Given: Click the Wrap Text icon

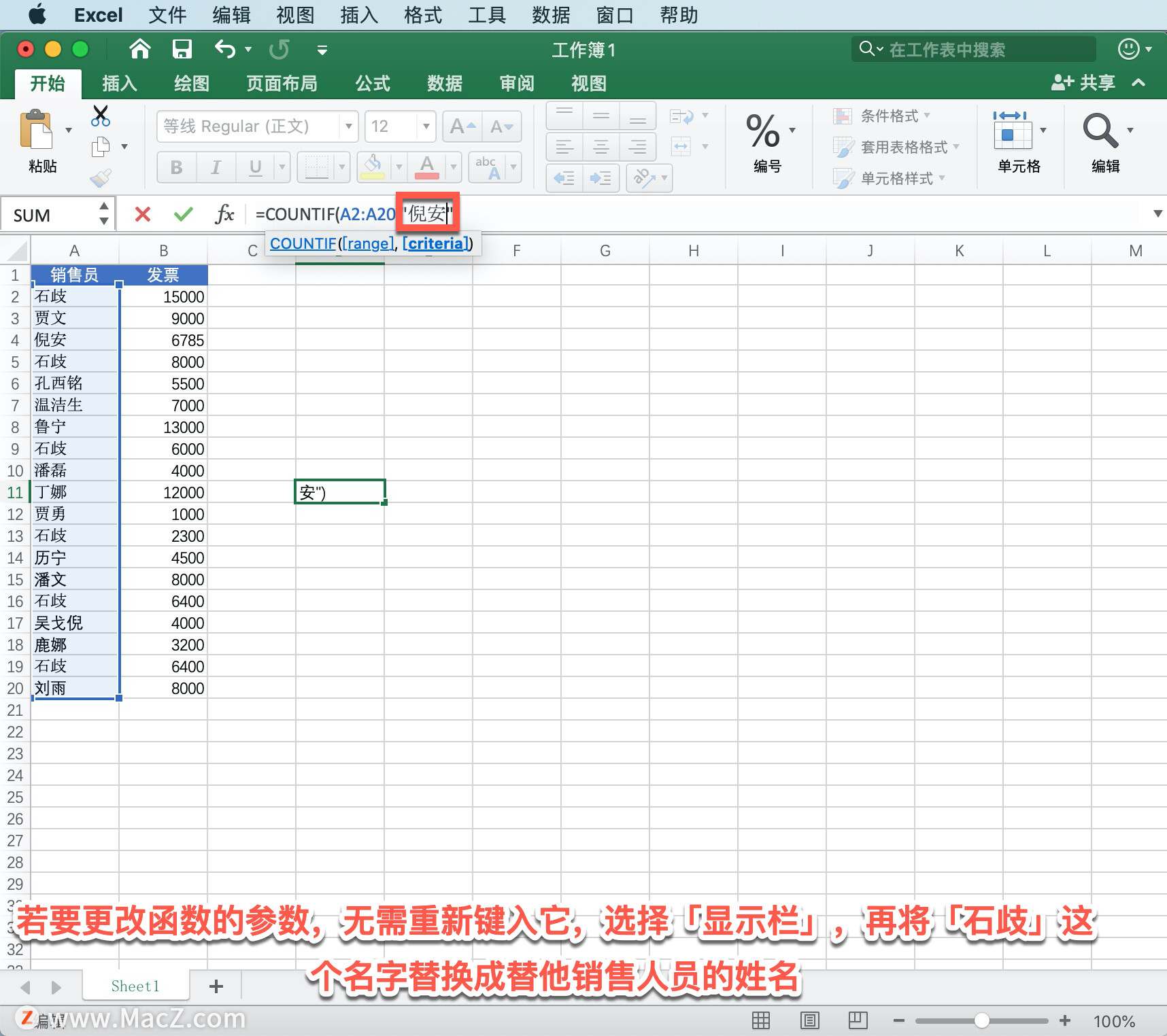Looking at the screenshot, I should pyautogui.click(x=681, y=116).
